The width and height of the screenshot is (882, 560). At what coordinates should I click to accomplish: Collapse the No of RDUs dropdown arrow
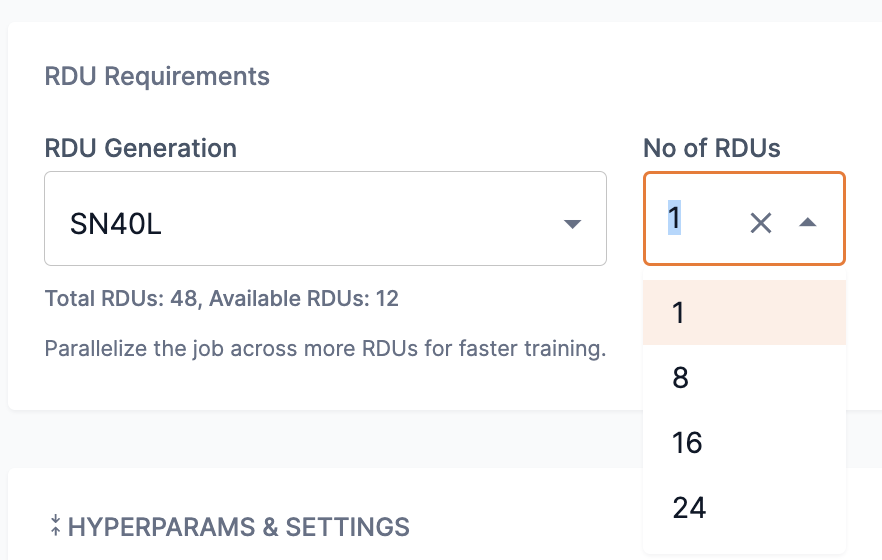click(x=808, y=223)
